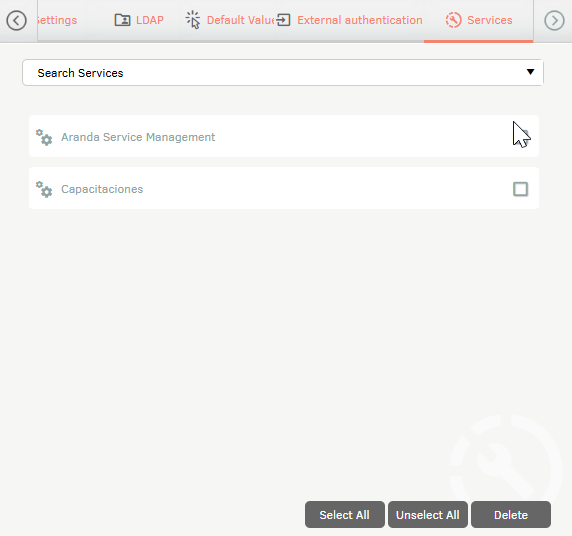Screen dimensions: 572x536
Task: Click the LDAP folder icon
Action: tap(123, 20)
